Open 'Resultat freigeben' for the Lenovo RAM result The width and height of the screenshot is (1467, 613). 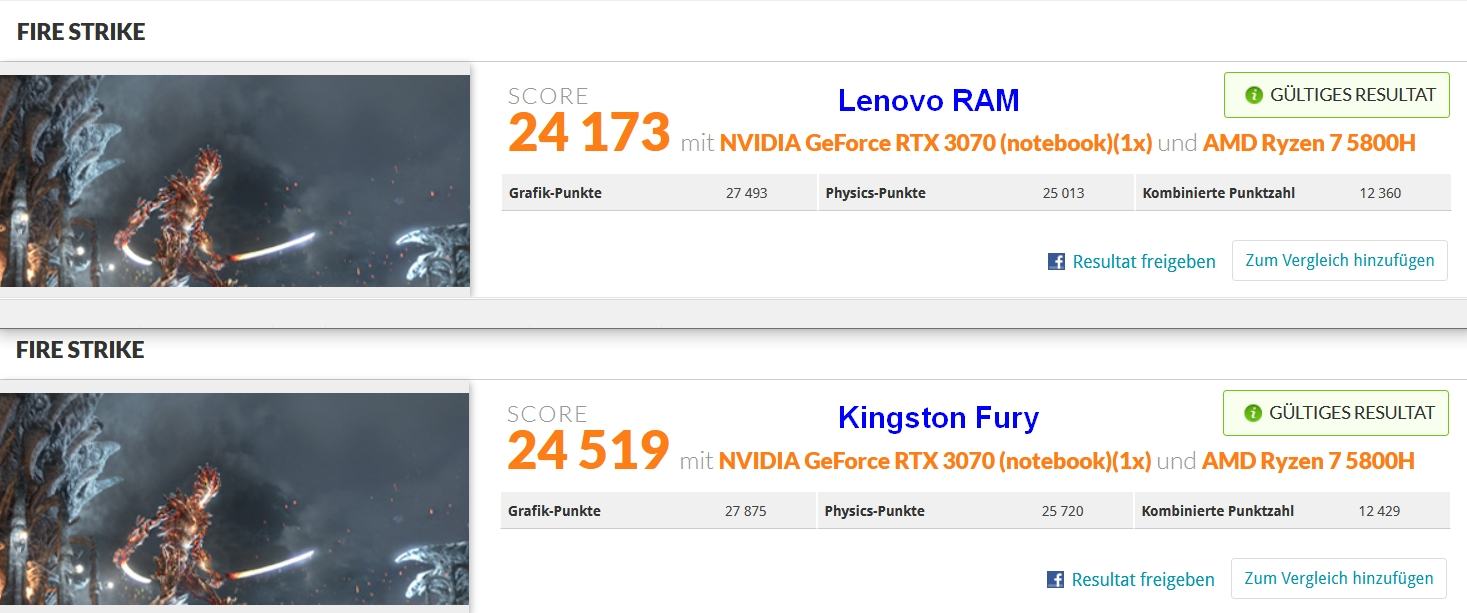pyautogui.click(x=1143, y=262)
